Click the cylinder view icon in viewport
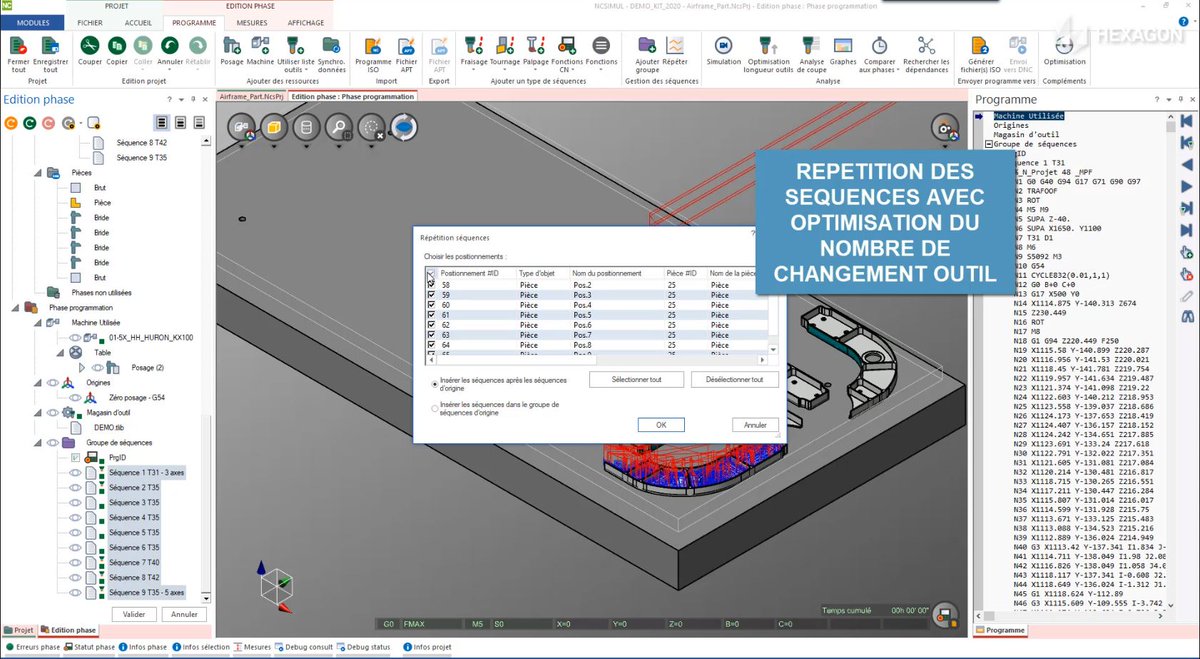1200x659 pixels. tap(306, 127)
